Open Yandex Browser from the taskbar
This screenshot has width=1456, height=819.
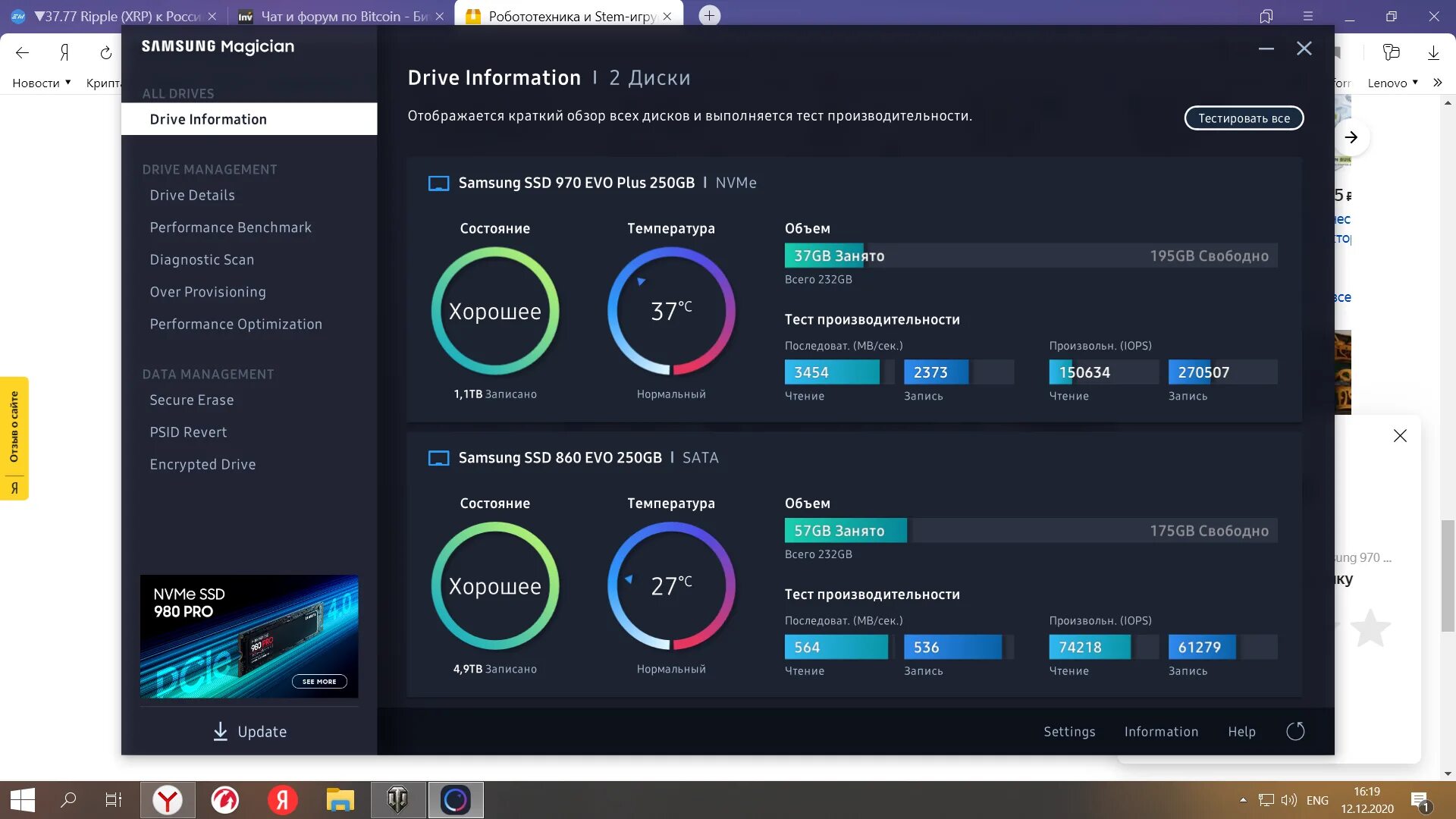[168, 799]
